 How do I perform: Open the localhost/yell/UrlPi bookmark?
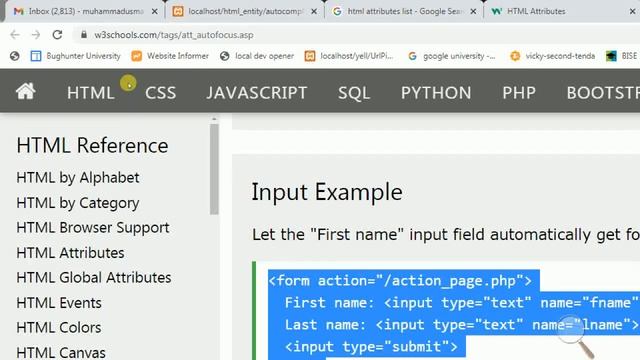tap(349, 56)
